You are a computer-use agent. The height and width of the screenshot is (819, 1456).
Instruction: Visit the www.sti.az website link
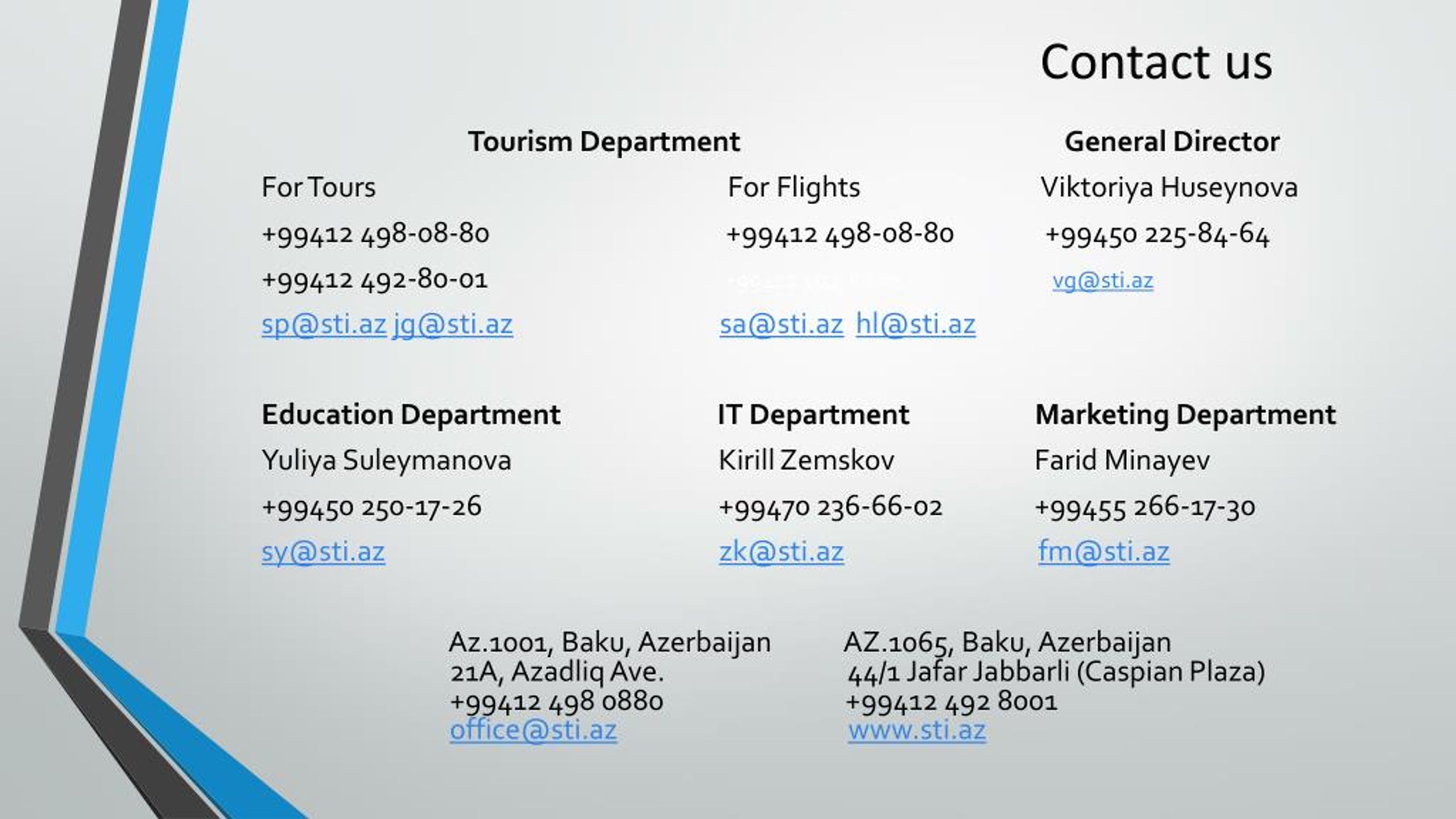pos(917,730)
